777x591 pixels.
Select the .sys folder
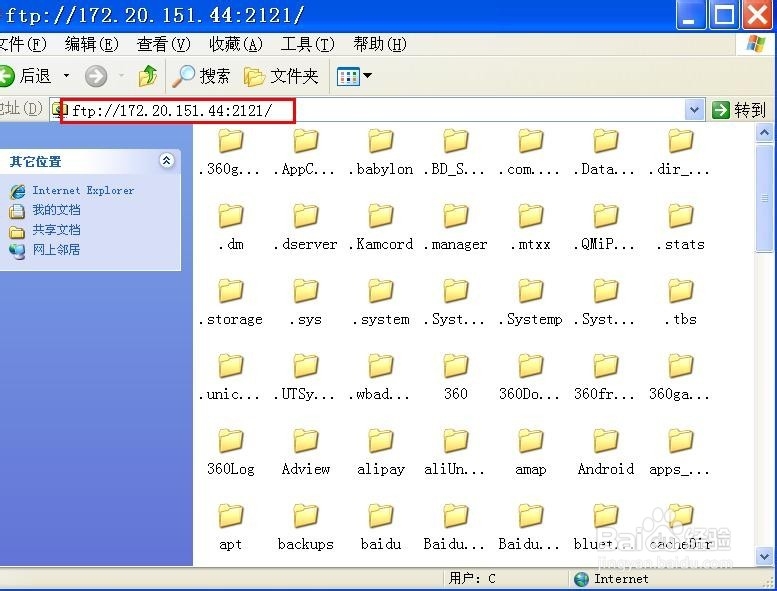click(305, 302)
